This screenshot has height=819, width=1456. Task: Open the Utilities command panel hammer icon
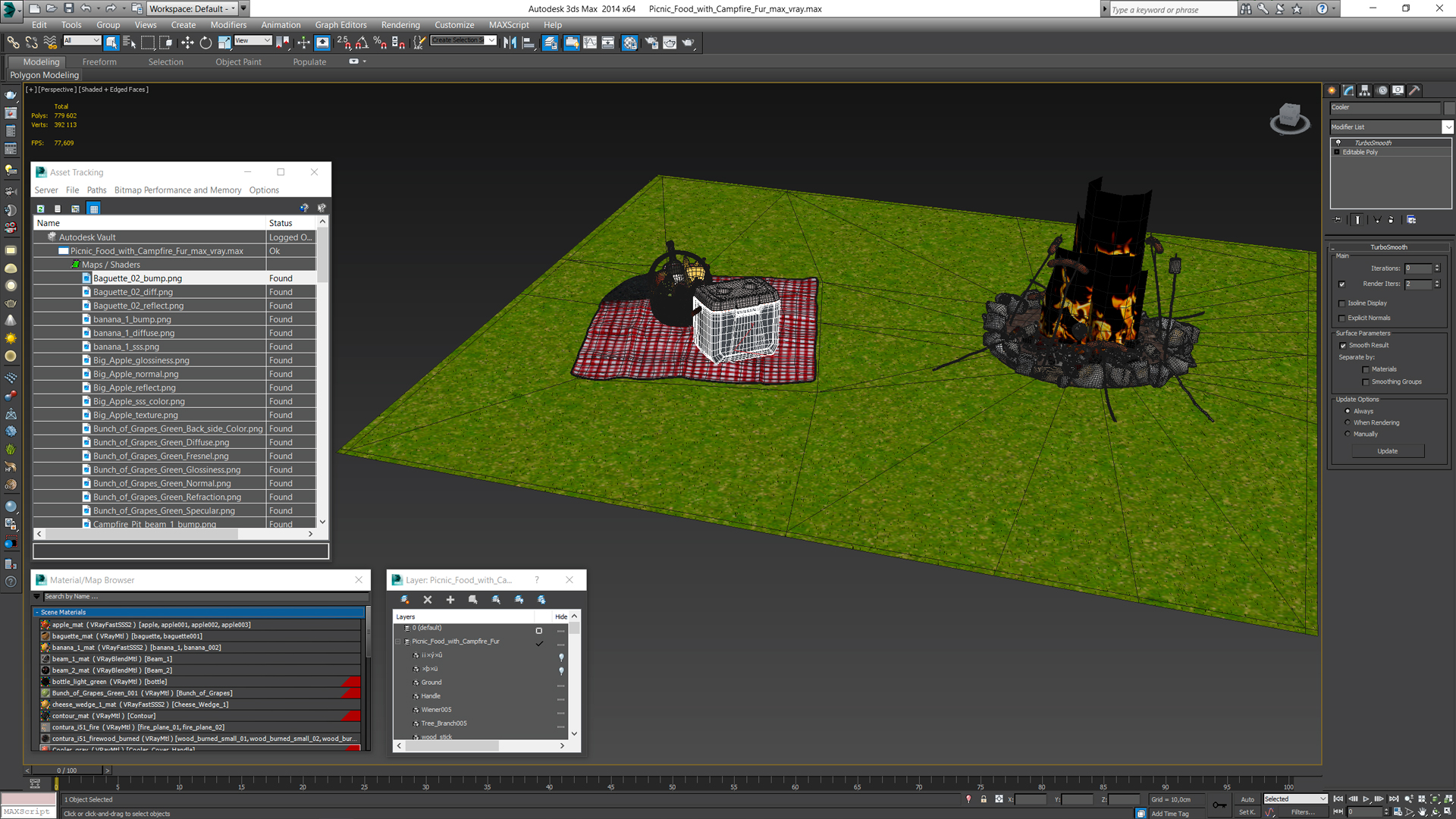point(1414,90)
